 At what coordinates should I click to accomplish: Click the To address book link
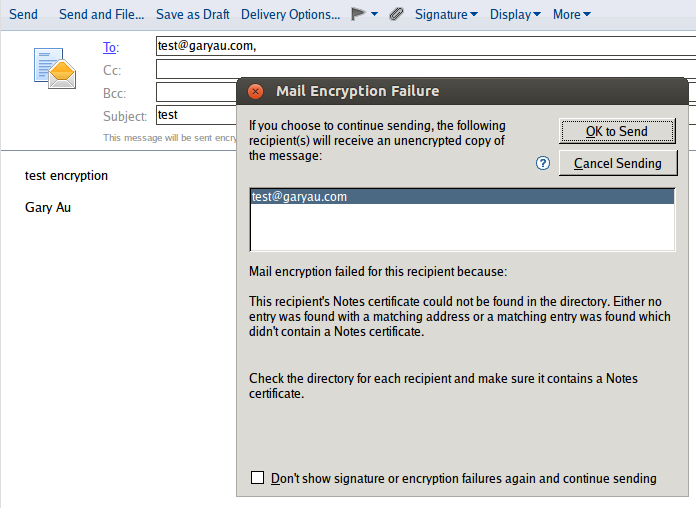111,47
